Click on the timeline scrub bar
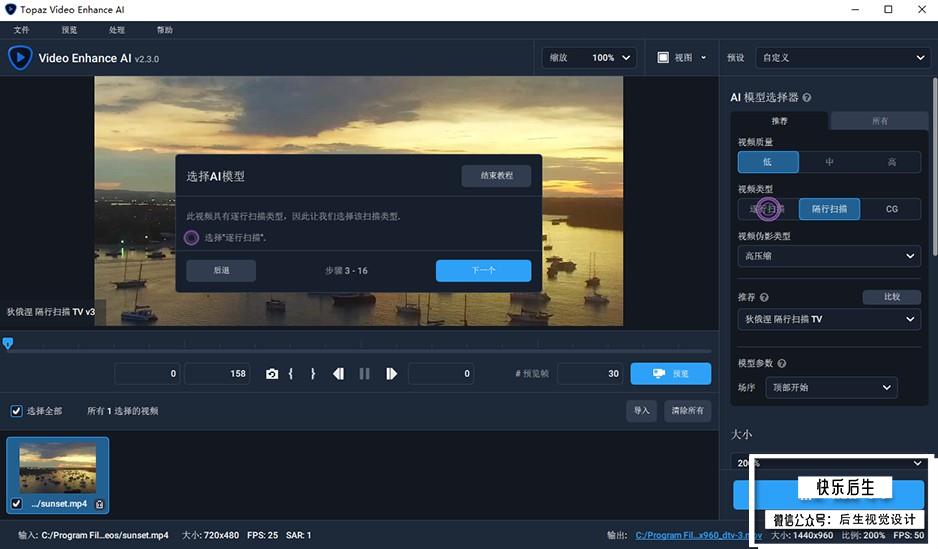The width and height of the screenshot is (938, 549). click(359, 351)
